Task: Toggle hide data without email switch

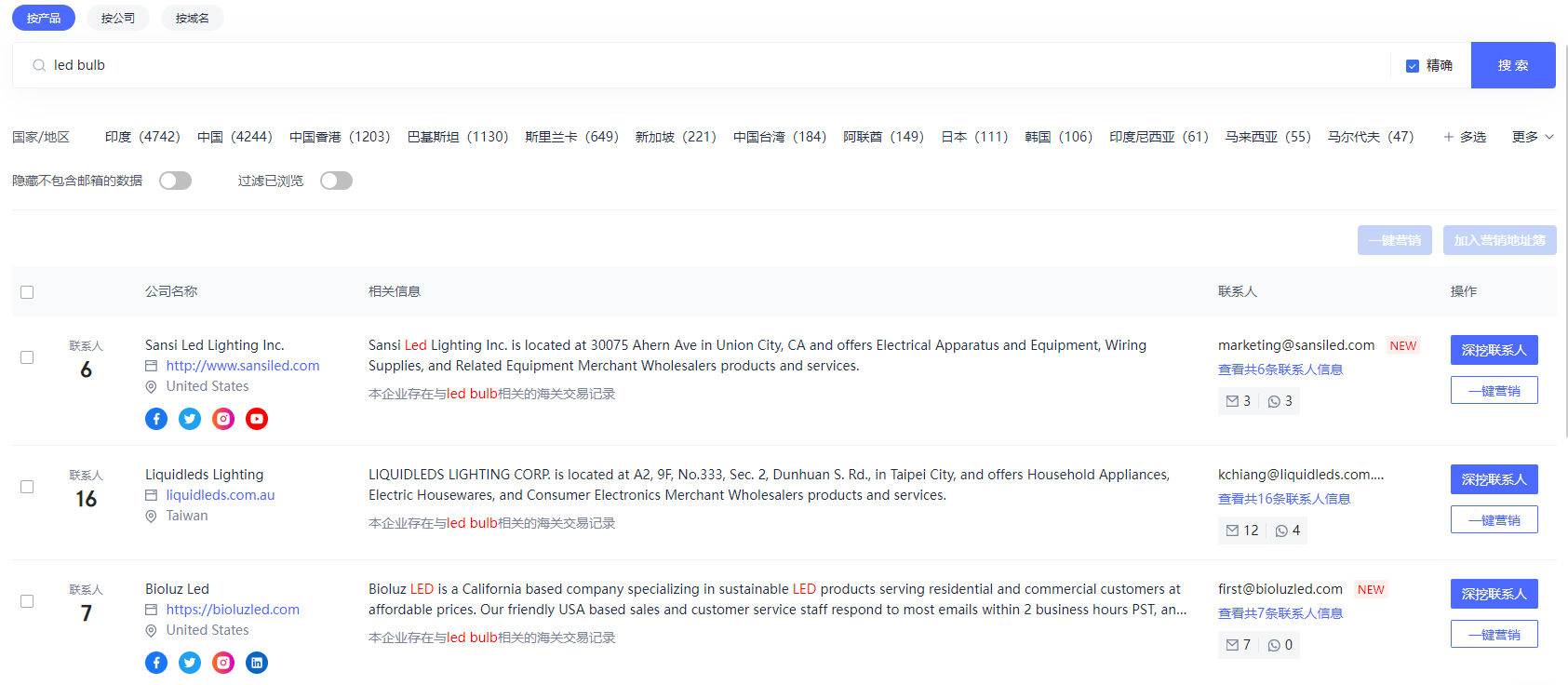Action: (x=175, y=181)
